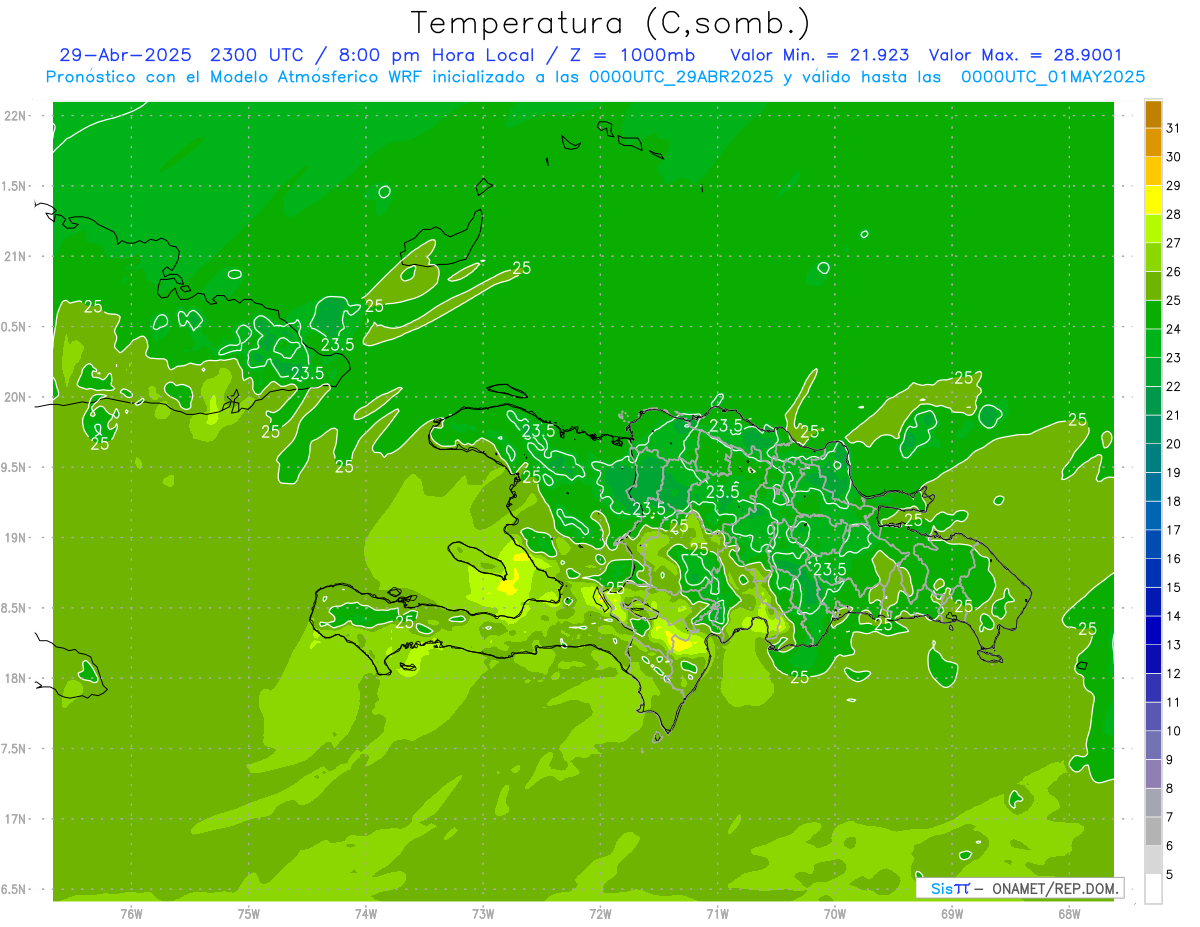Screen dimensions: 1200x927
Task: Click the teal swatch between 19 and 20
Action: pos(1153,458)
